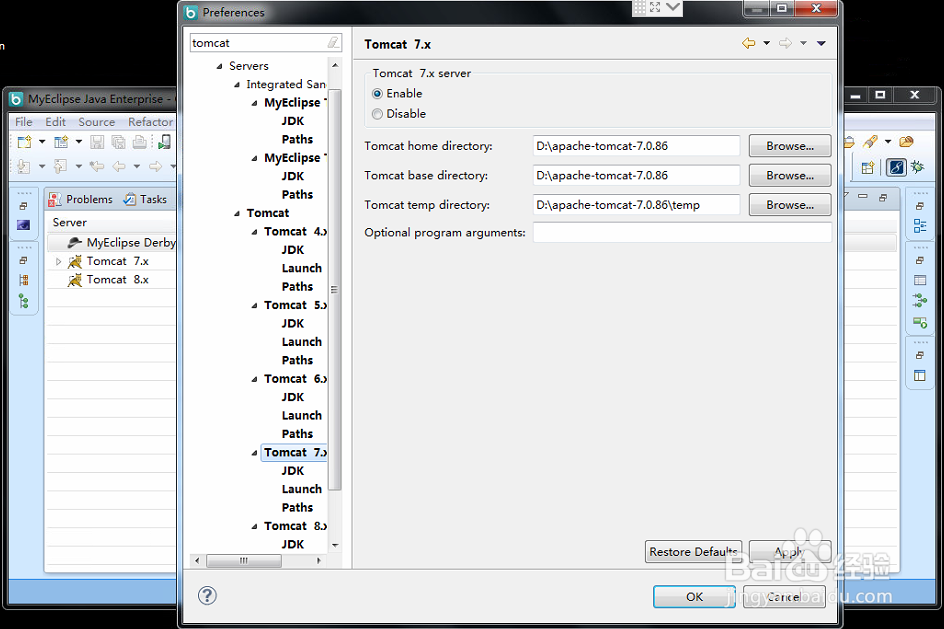Viewport: 944px width, 629px height.
Task: Click the Previous Annotation icon in MyEclipse toolbar
Action: click(x=60, y=166)
